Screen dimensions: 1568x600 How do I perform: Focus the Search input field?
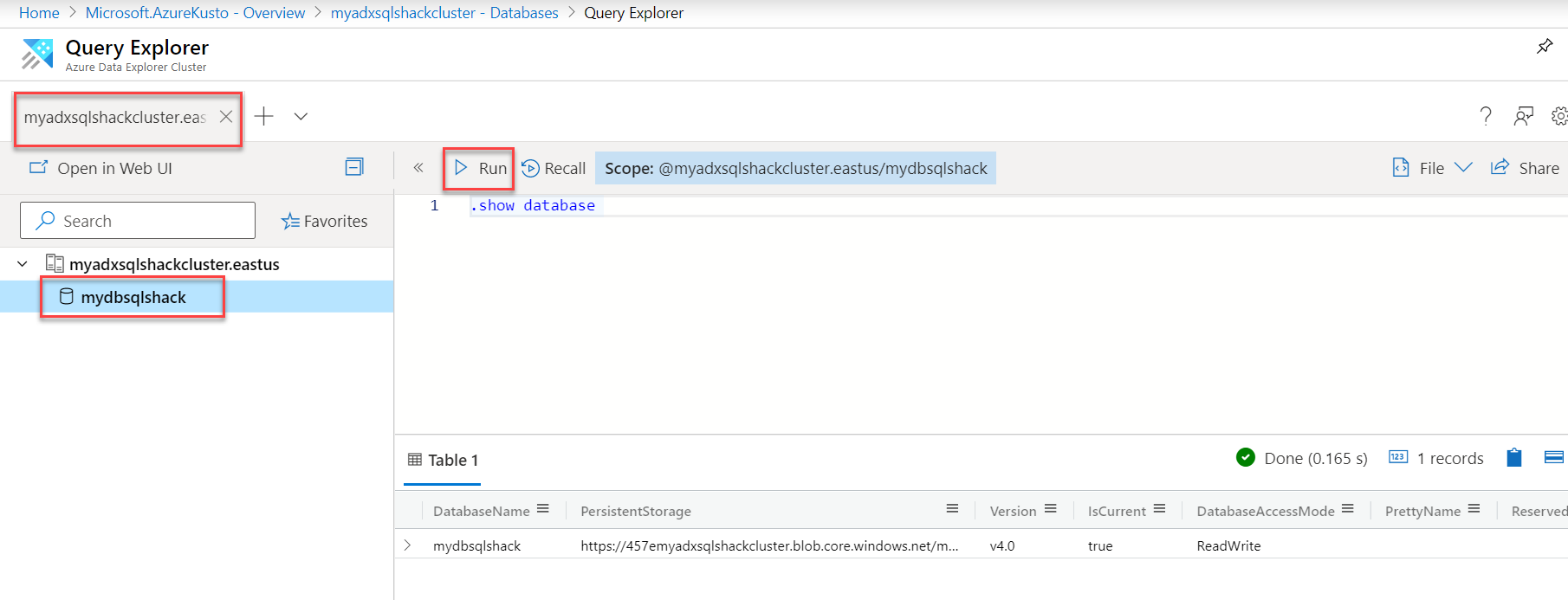[138, 221]
